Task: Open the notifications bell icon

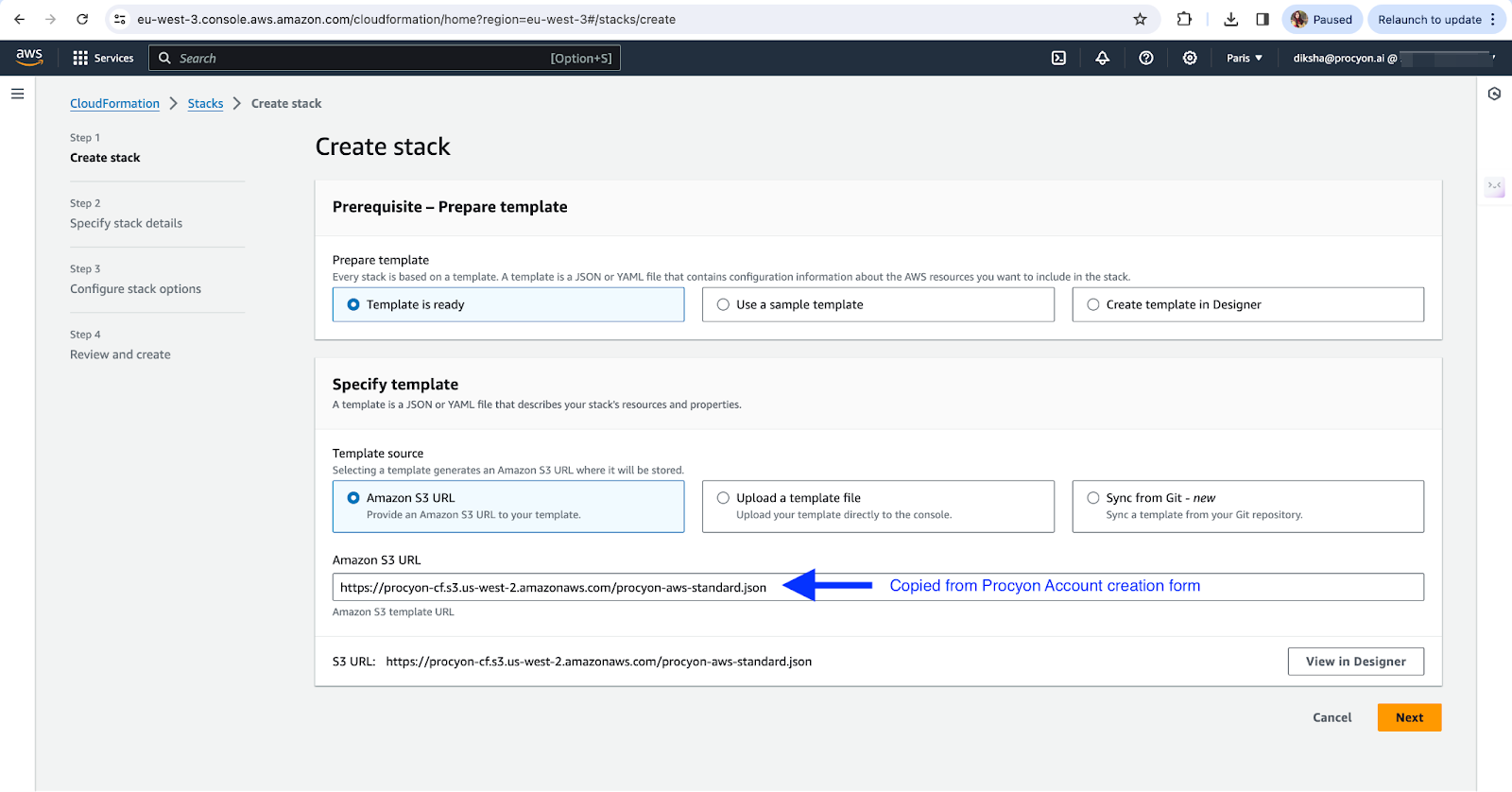Action: (x=1102, y=58)
